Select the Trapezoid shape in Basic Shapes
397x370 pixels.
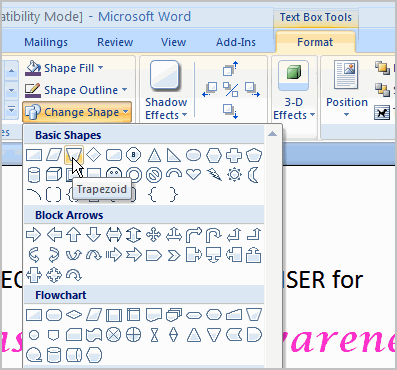(74, 155)
